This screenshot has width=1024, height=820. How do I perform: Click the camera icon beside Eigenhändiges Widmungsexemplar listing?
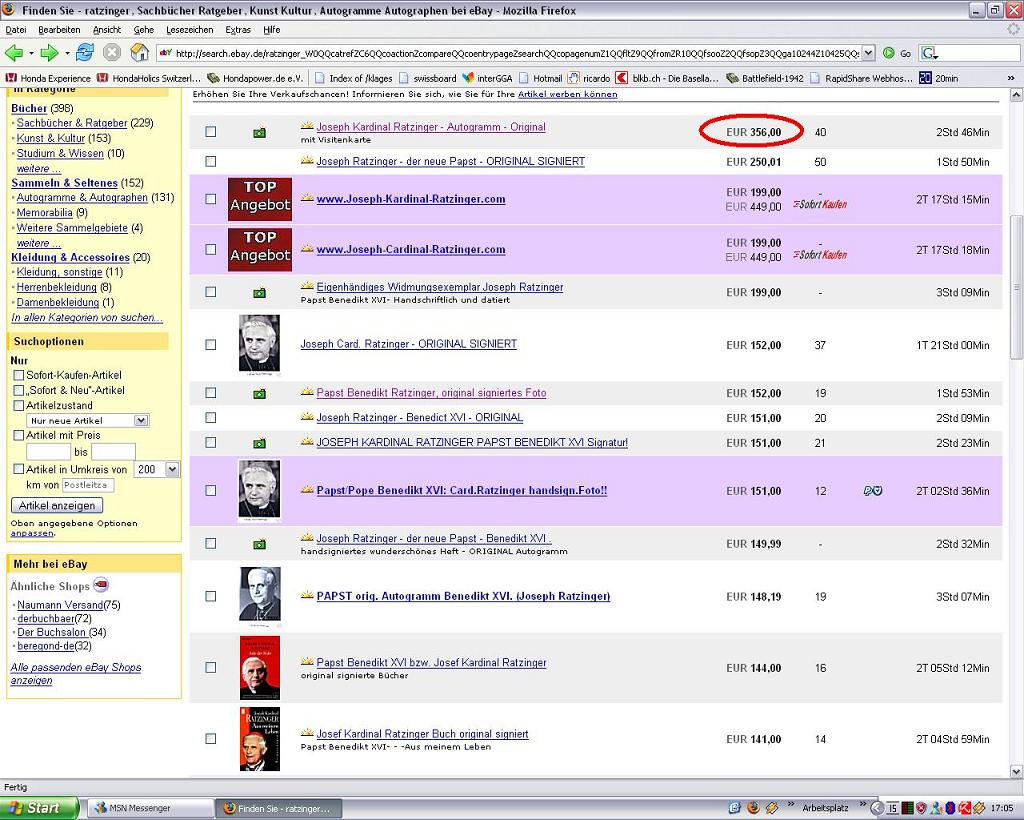tap(259, 293)
